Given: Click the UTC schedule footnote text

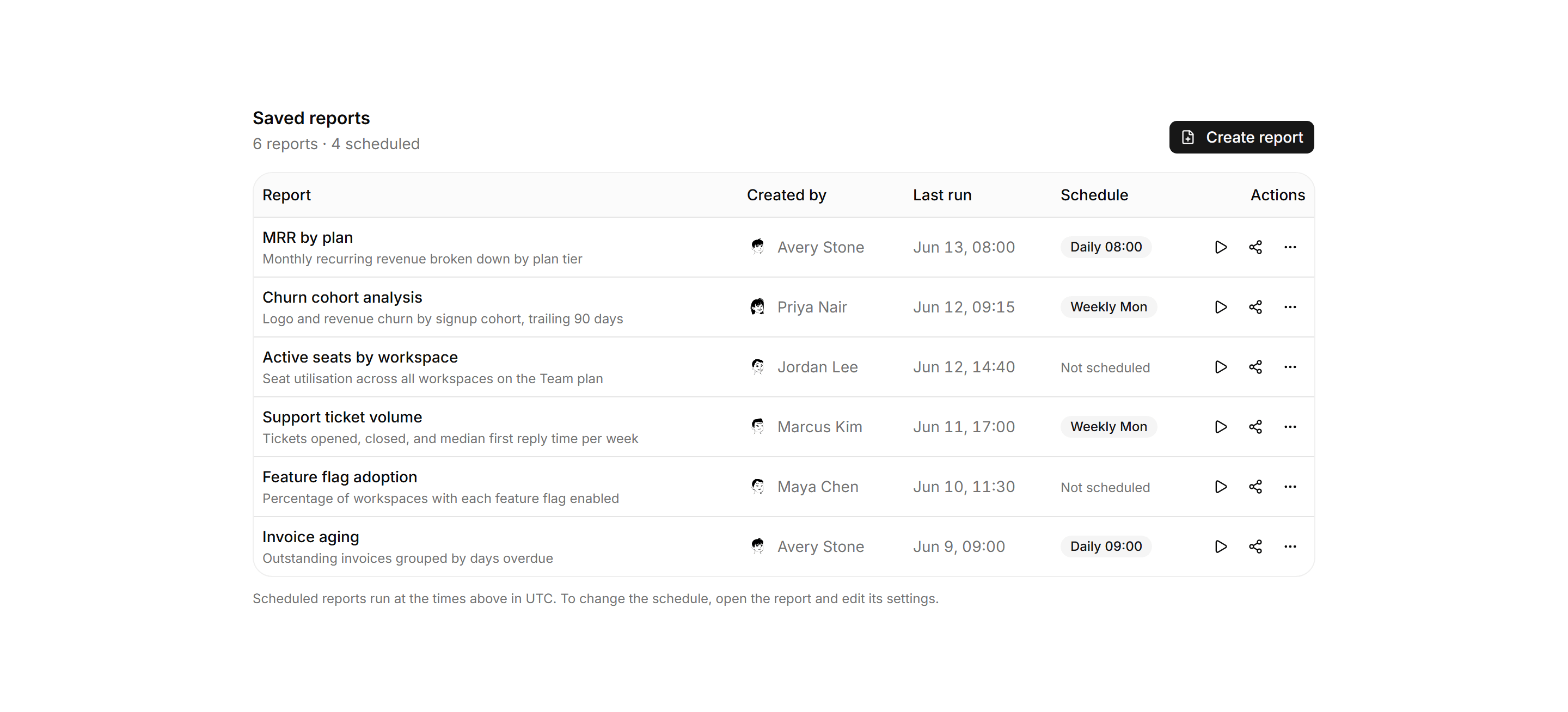Looking at the screenshot, I should [x=595, y=599].
